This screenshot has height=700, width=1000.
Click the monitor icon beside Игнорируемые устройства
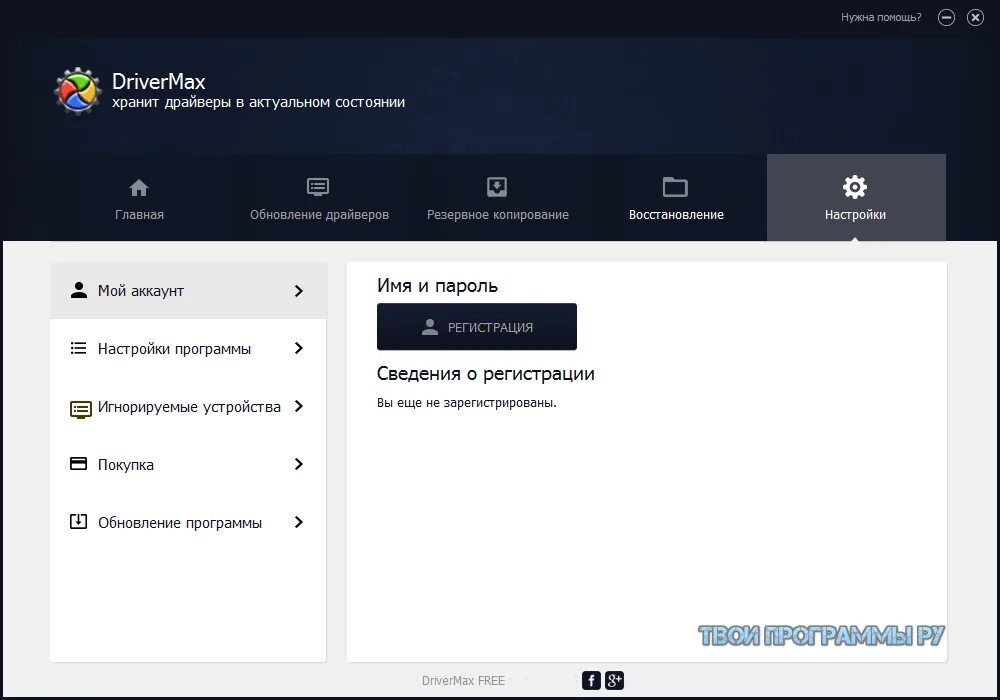[x=80, y=409]
